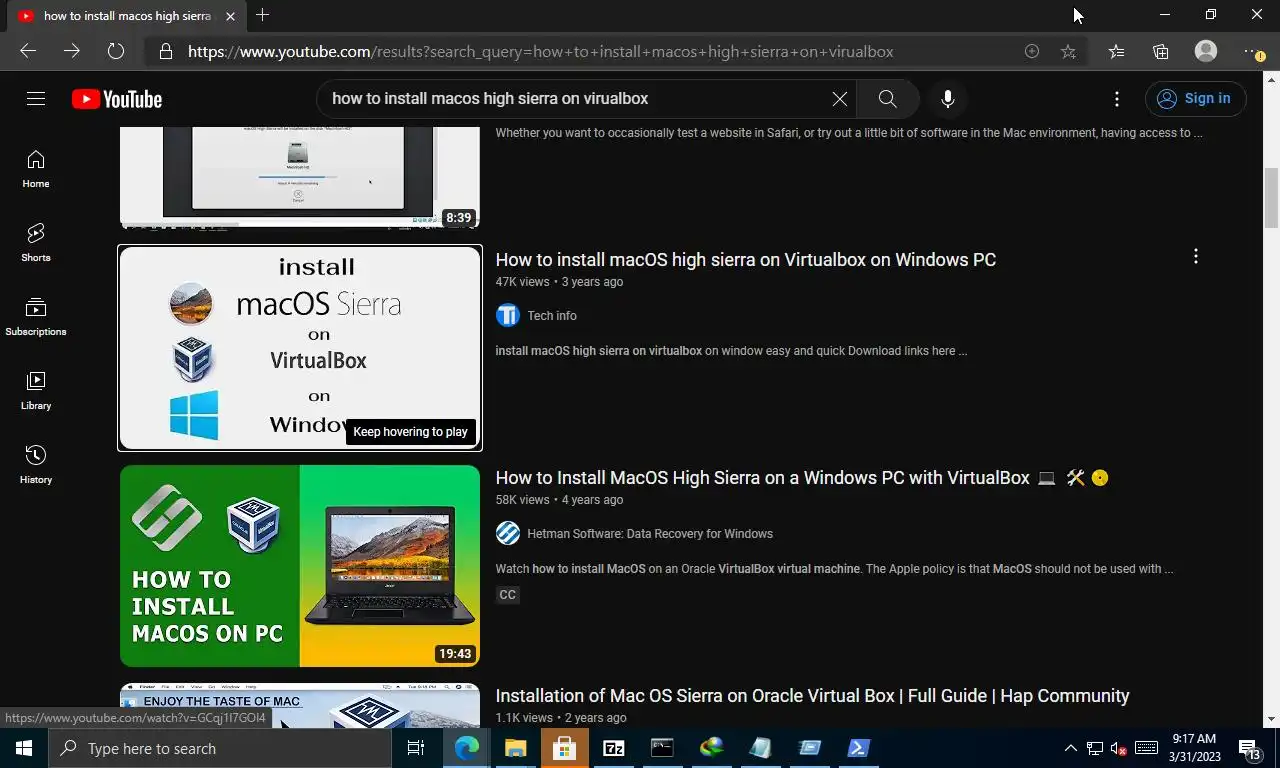Viewport: 1280px width, 768px height.
Task: Open the 'HOW TO INSTALL MACOS ON PC' thumbnail
Action: click(300, 566)
